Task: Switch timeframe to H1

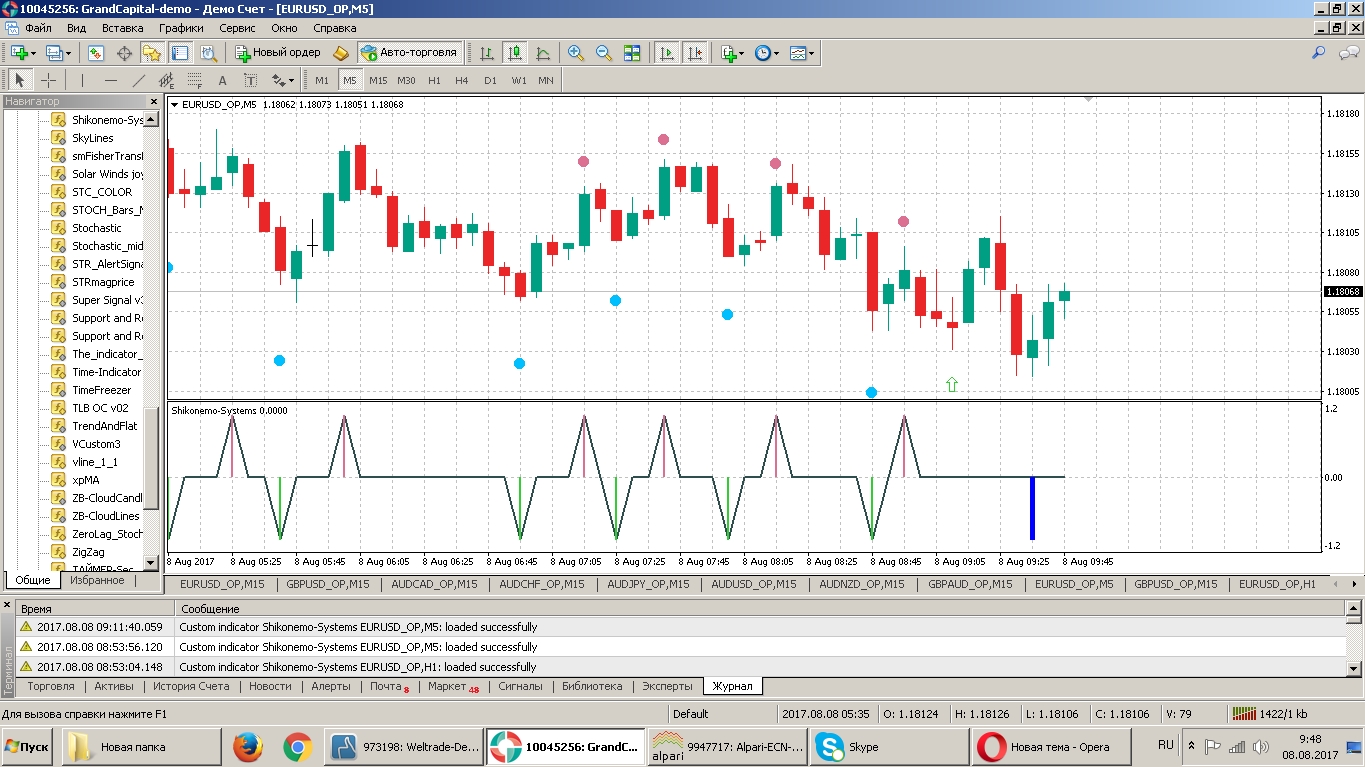Action: [434, 80]
